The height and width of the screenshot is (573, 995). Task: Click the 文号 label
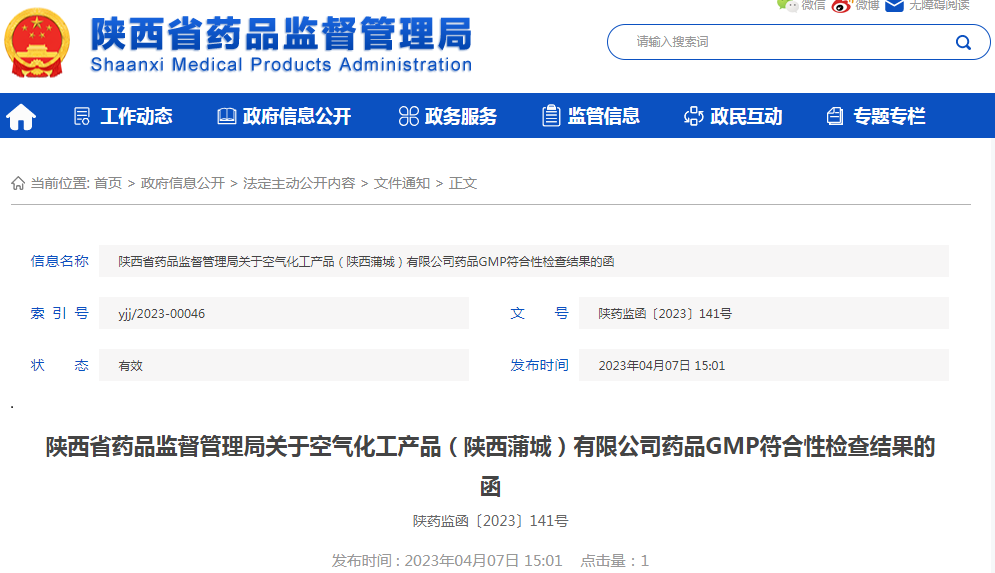point(539,313)
